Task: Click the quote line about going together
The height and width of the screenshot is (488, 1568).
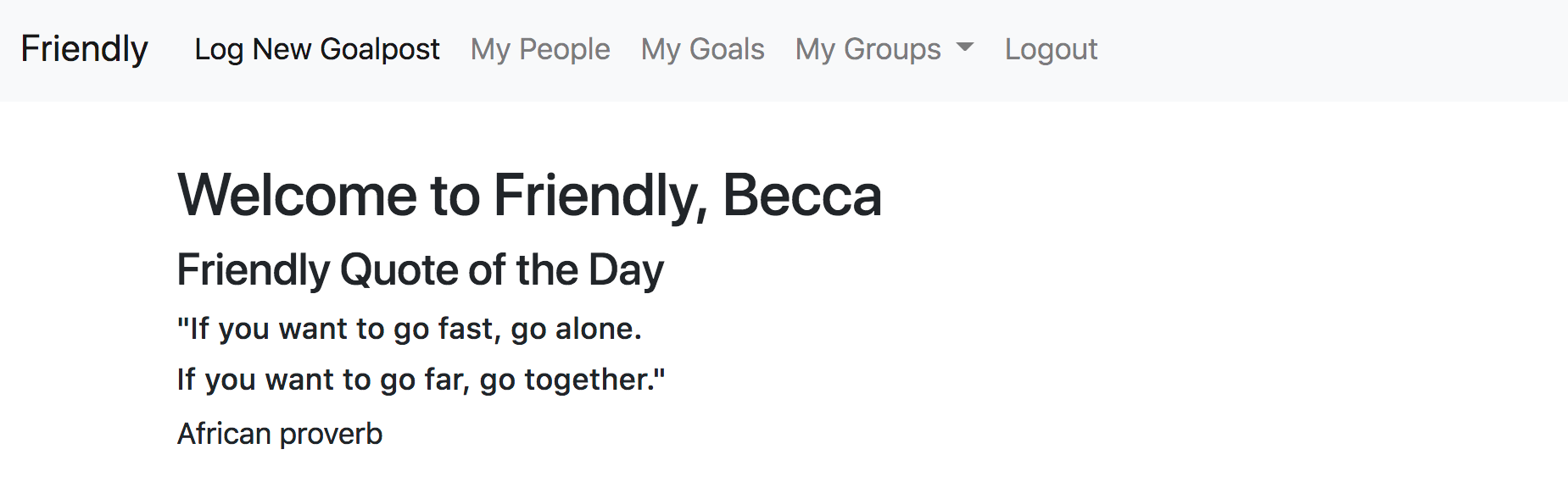Action: (x=421, y=380)
